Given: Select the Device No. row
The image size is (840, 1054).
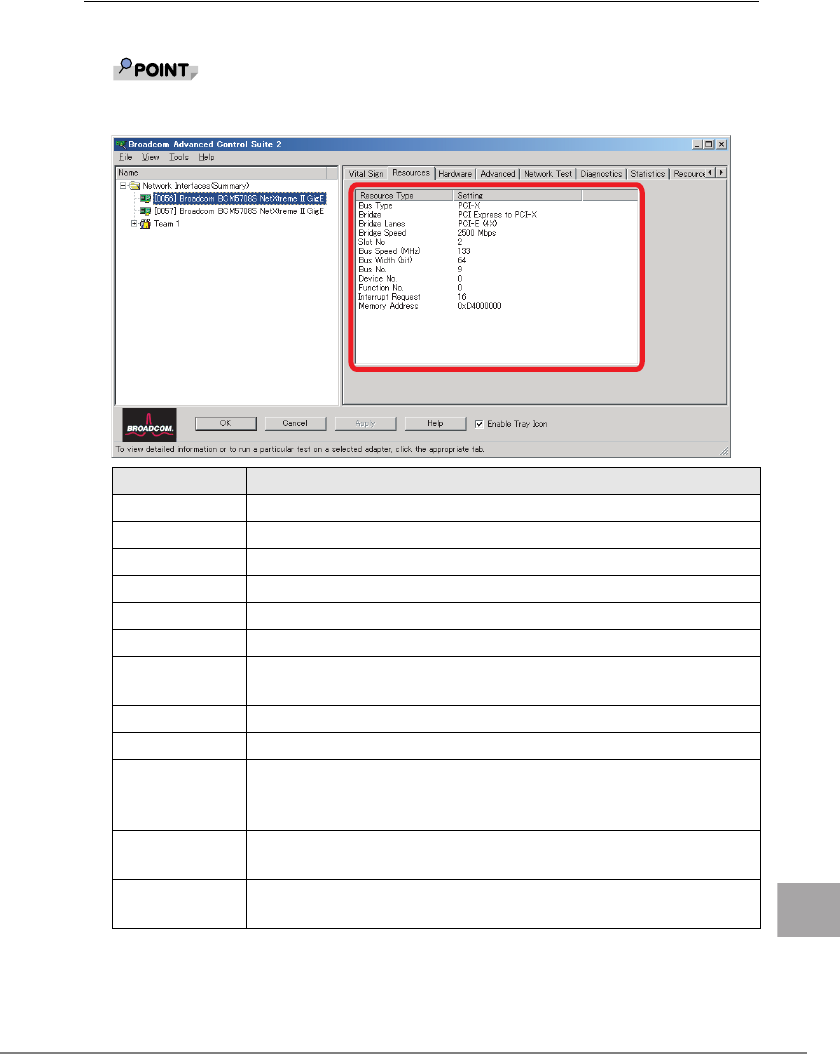Looking at the screenshot, I should pos(497,278).
